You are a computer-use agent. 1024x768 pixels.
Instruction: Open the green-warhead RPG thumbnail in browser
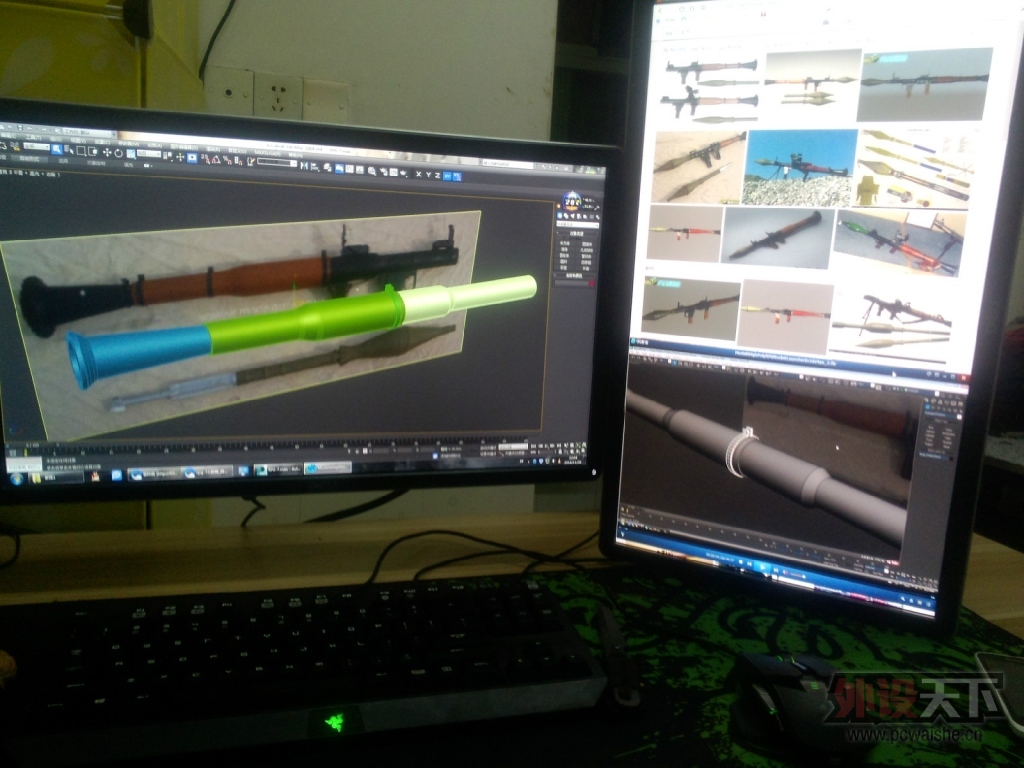click(899, 242)
